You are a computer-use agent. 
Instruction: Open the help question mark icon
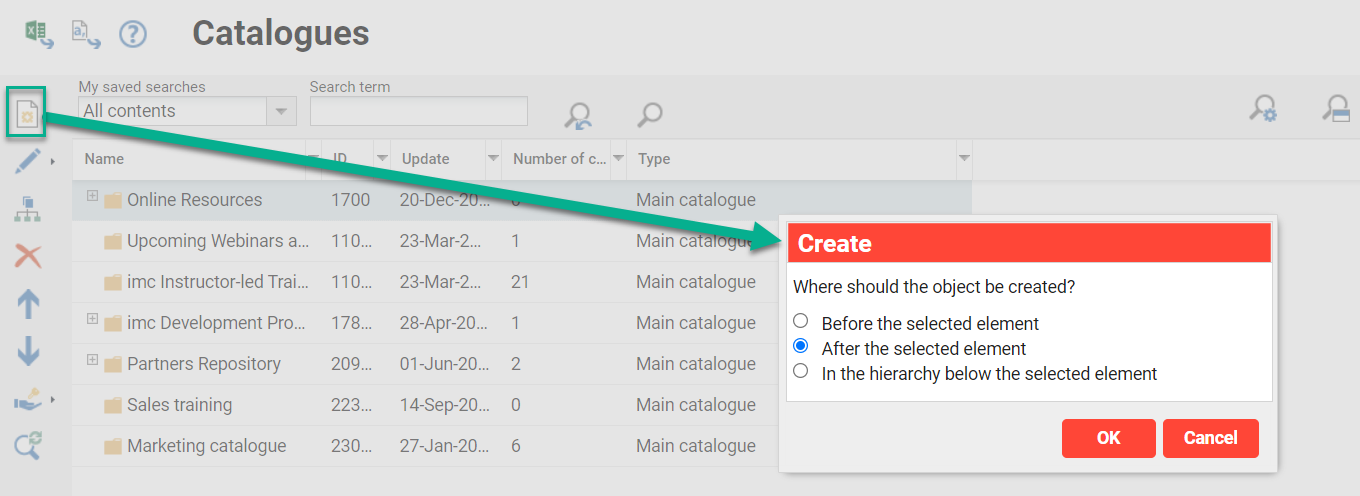(x=133, y=34)
